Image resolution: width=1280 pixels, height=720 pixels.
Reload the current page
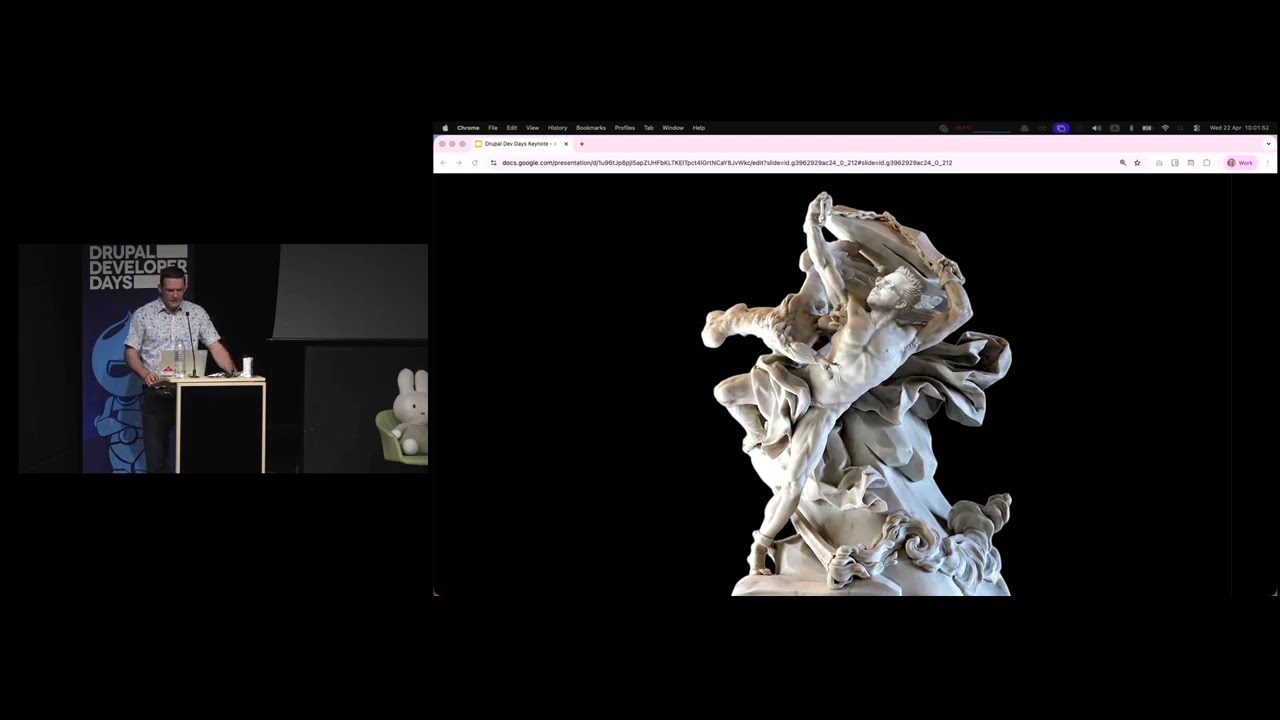point(475,163)
